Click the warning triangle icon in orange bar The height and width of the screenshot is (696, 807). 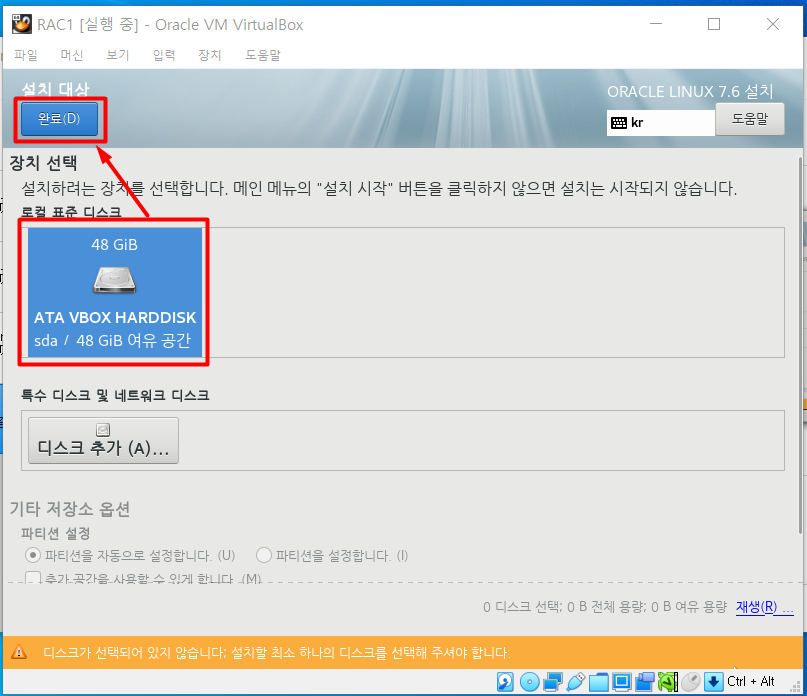[x=19, y=652]
